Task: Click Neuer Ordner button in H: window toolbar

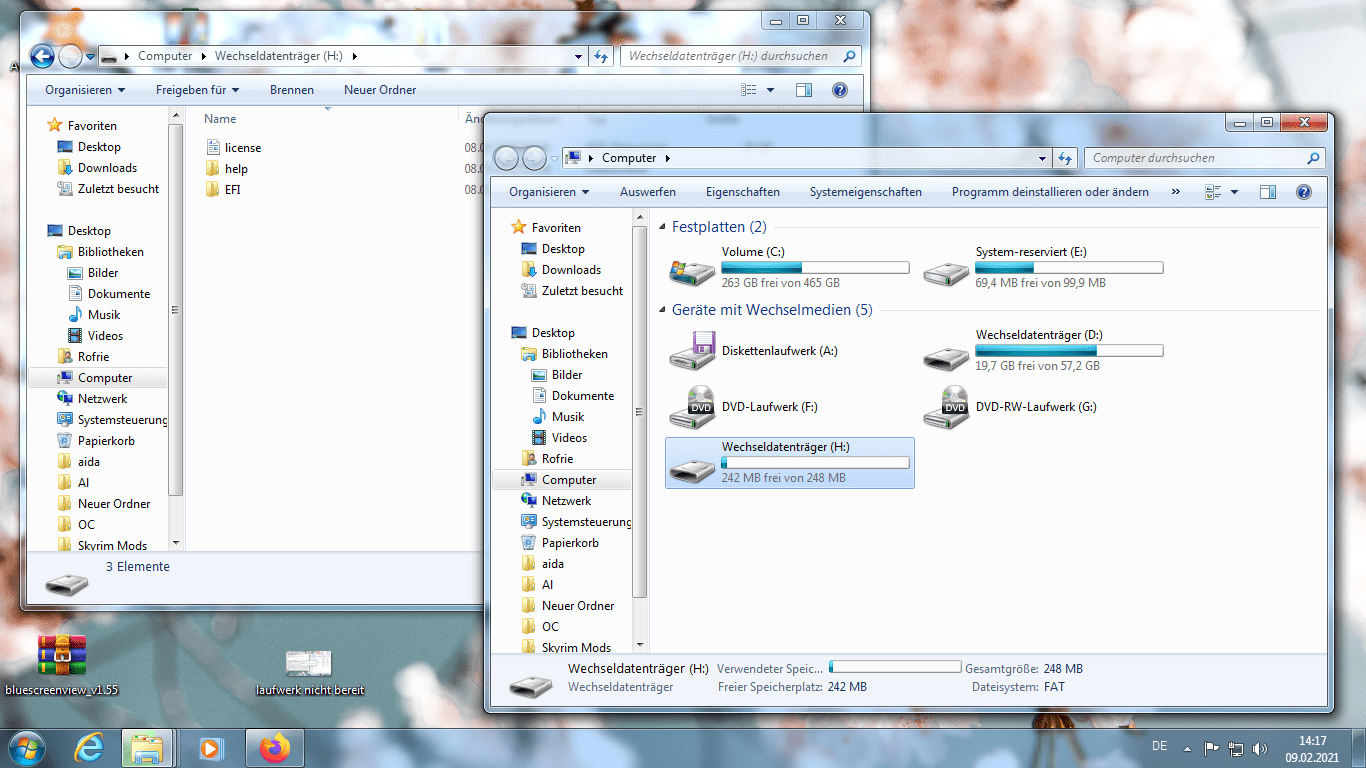Action: click(x=380, y=90)
